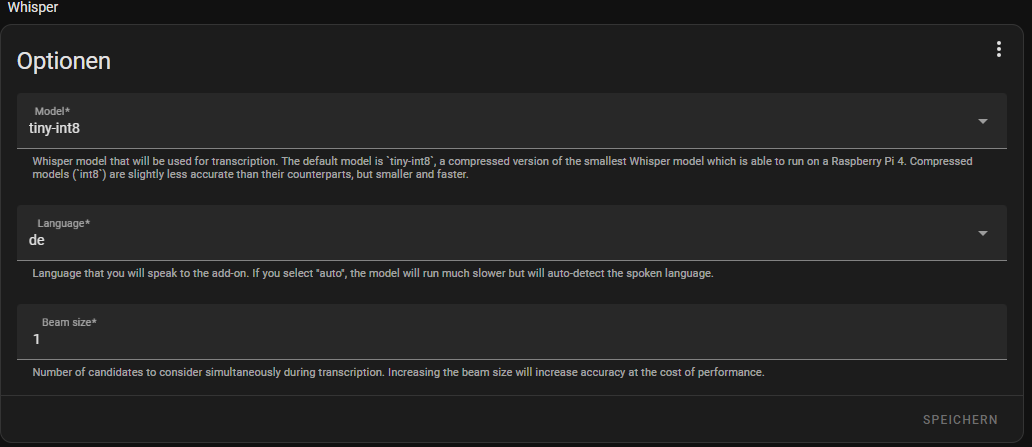
Task: Click the Model* field label
Action: coord(52,110)
